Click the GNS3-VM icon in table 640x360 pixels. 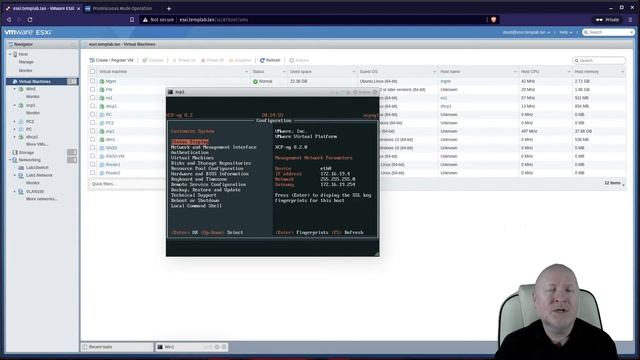point(102,156)
